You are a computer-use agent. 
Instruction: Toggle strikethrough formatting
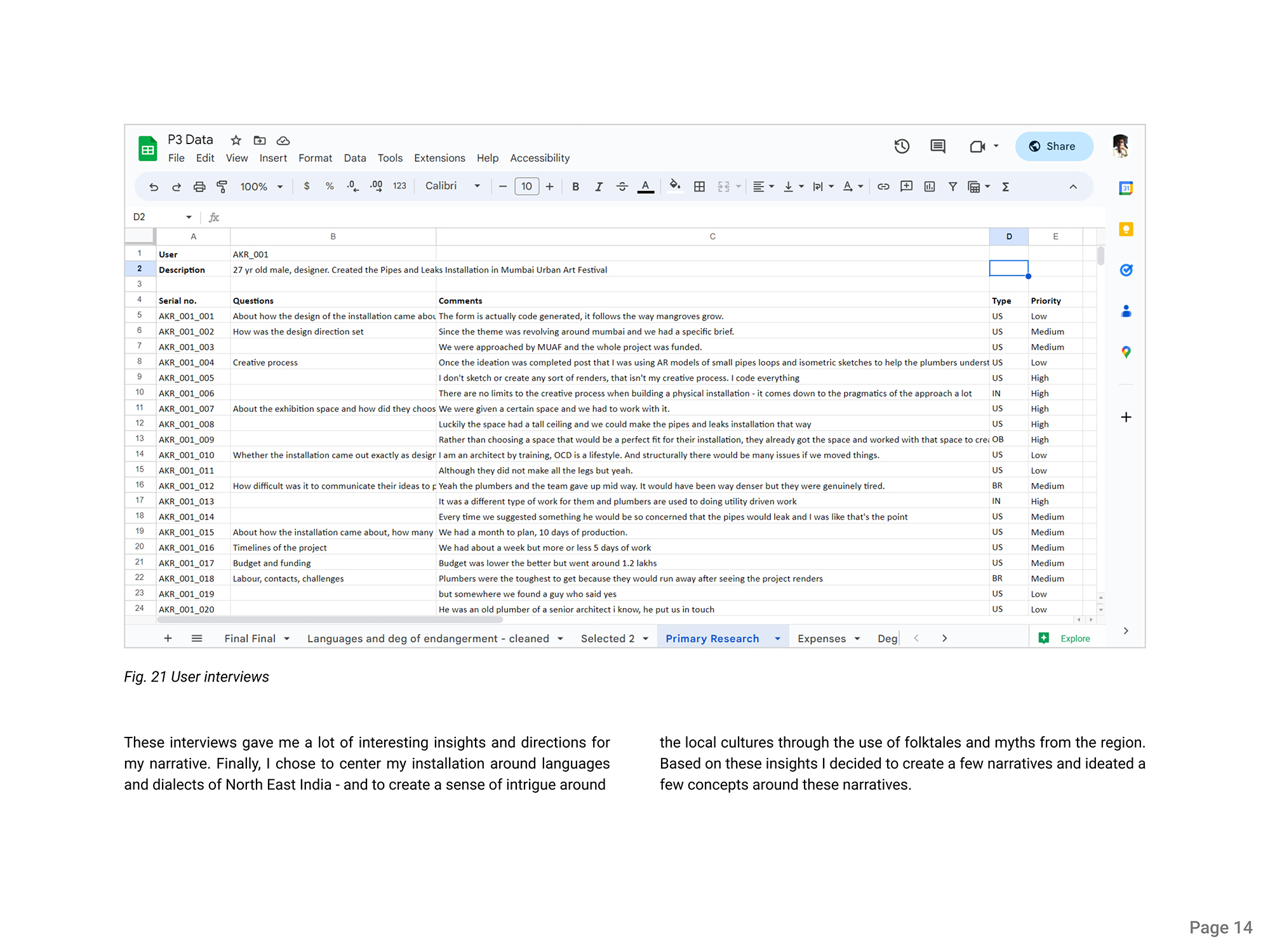click(x=622, y=187)
